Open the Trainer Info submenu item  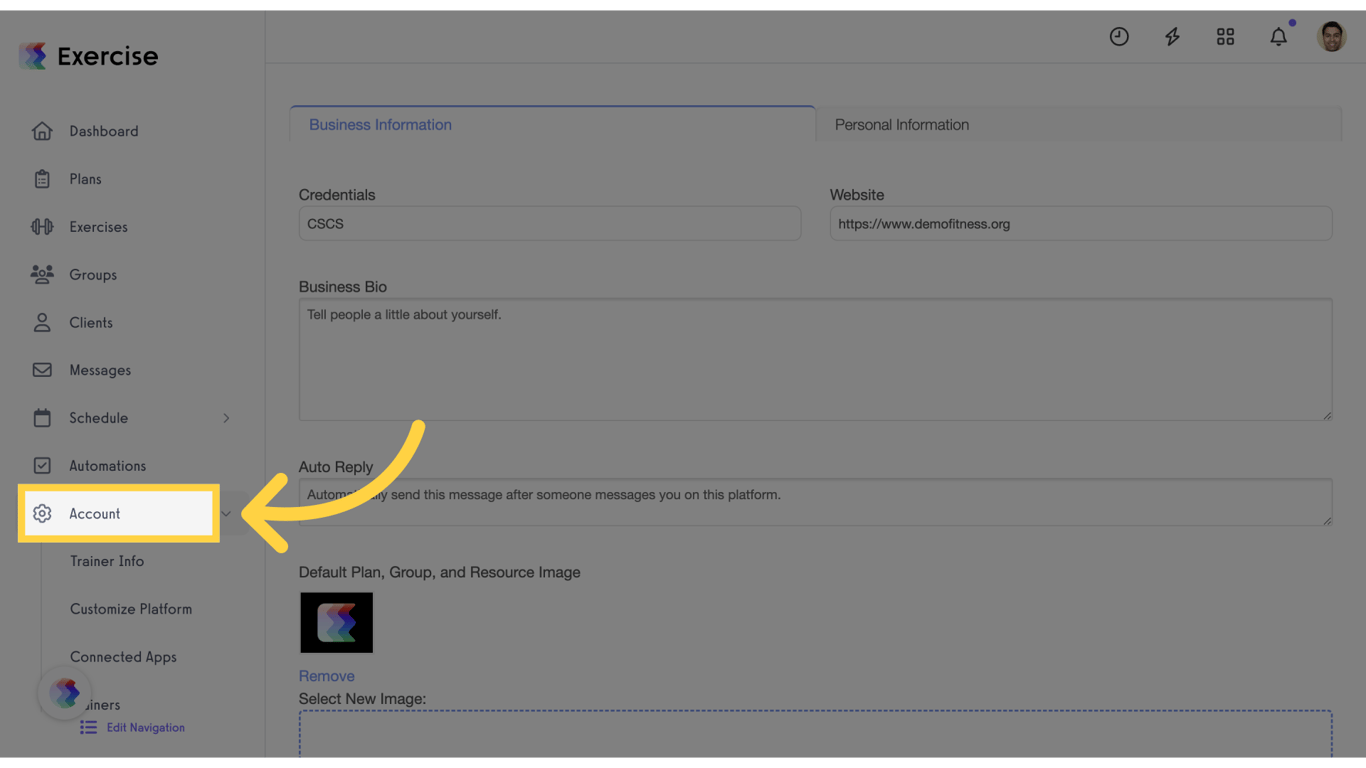(x=107, y=561)
